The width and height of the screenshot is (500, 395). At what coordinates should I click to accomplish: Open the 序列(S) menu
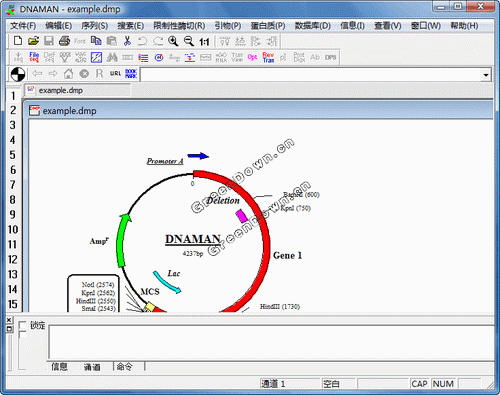(94, 26)
